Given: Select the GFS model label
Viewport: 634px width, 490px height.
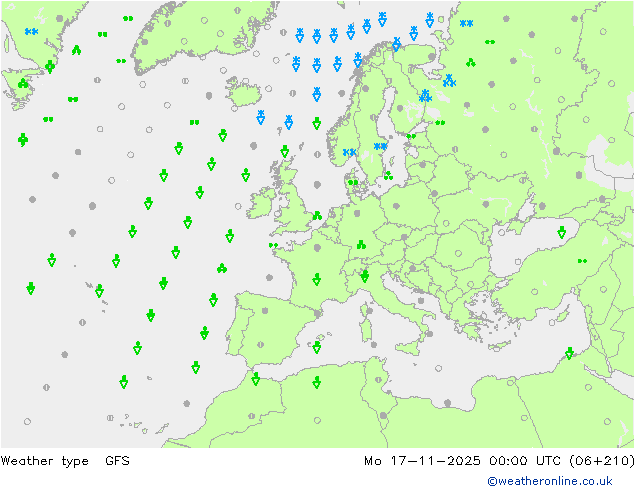Looking at the screenshot, I should (x=117, y=460).
